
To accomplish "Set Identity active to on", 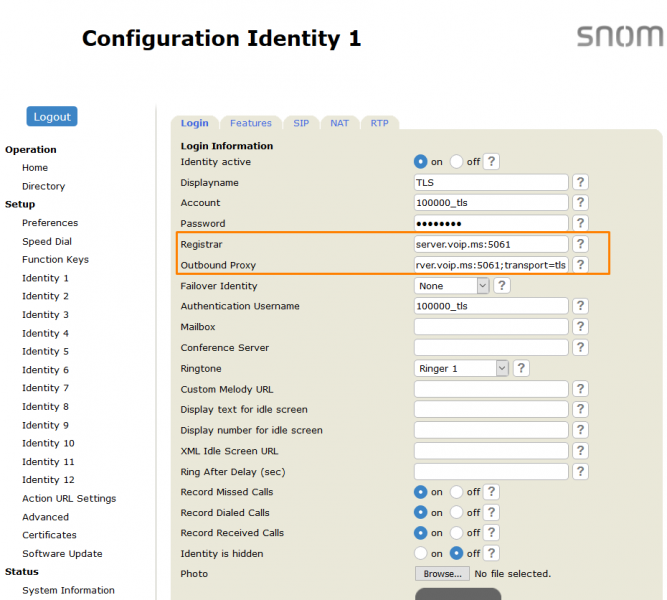I will [420, 162].
